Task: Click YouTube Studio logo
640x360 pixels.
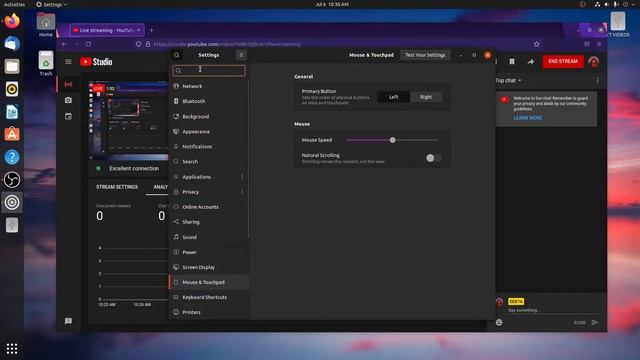Action: click(96, 62)
